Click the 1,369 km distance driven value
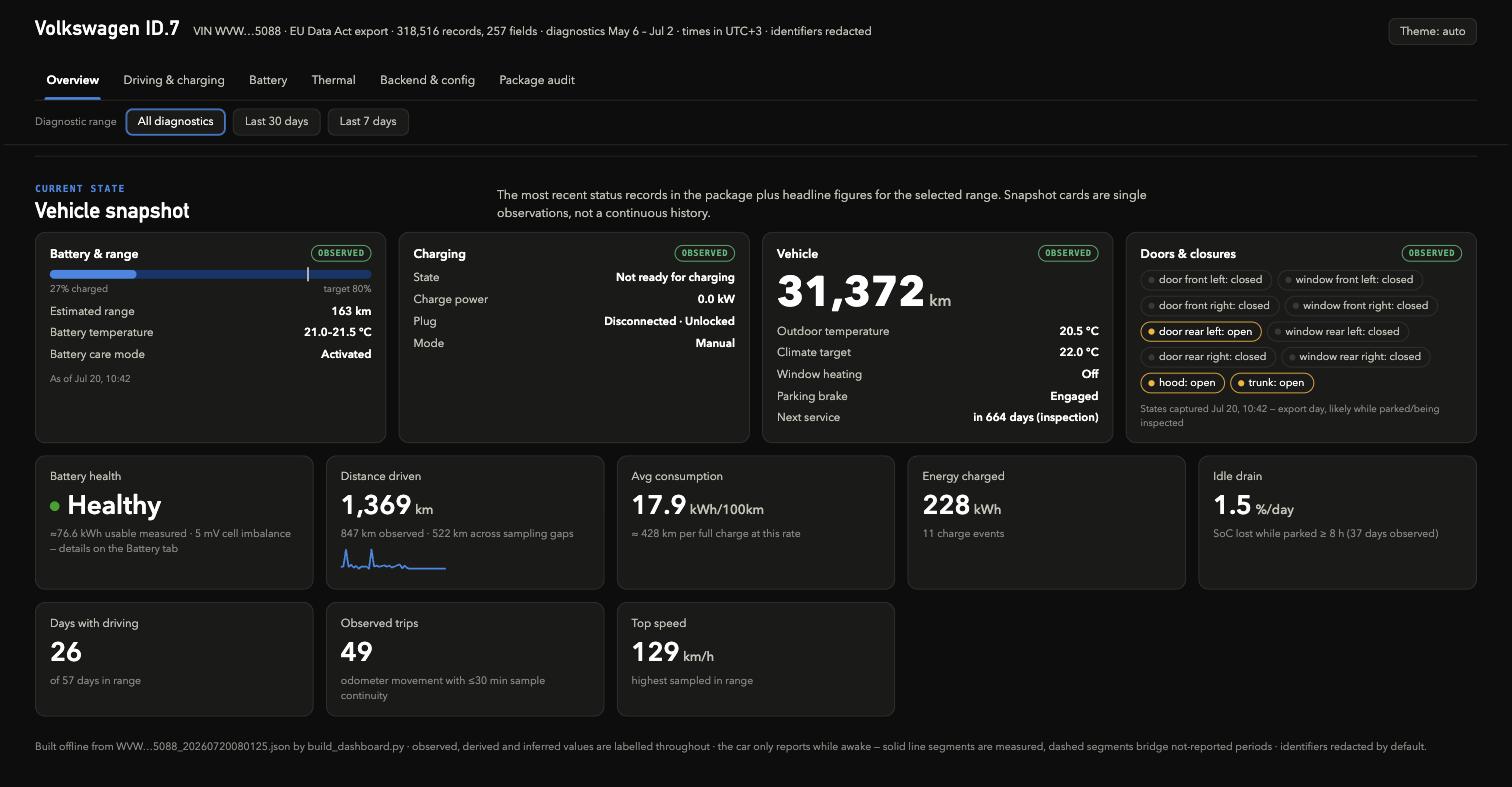1512x787 pixels. click(x=387, y=506)
